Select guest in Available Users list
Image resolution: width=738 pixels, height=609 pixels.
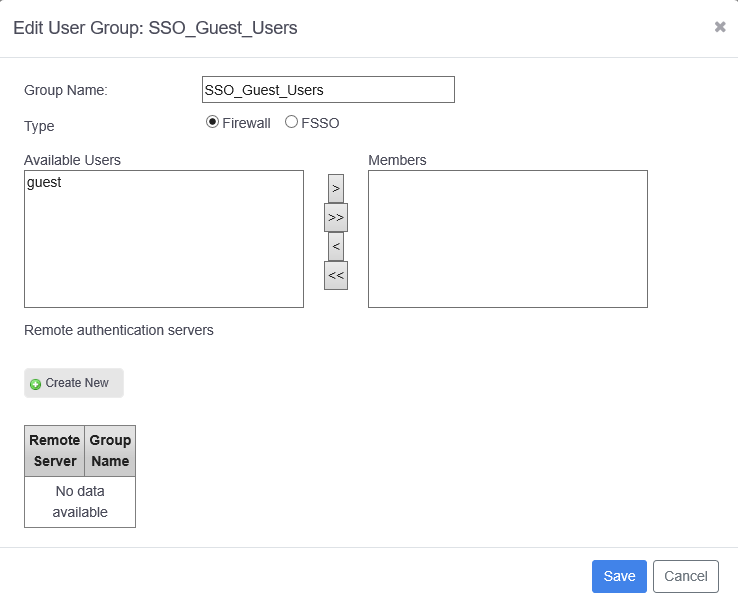[x=44, y=182]
